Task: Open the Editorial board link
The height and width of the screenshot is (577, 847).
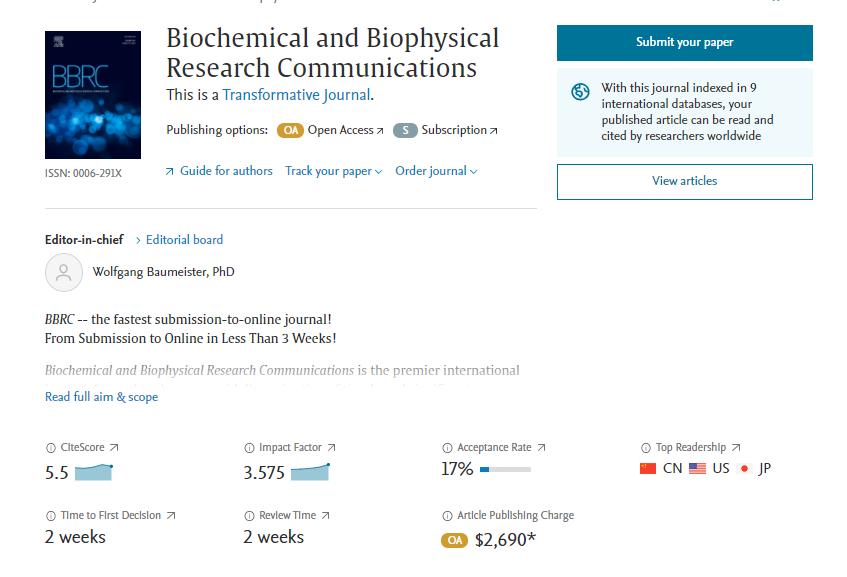Action: point(184,240)
